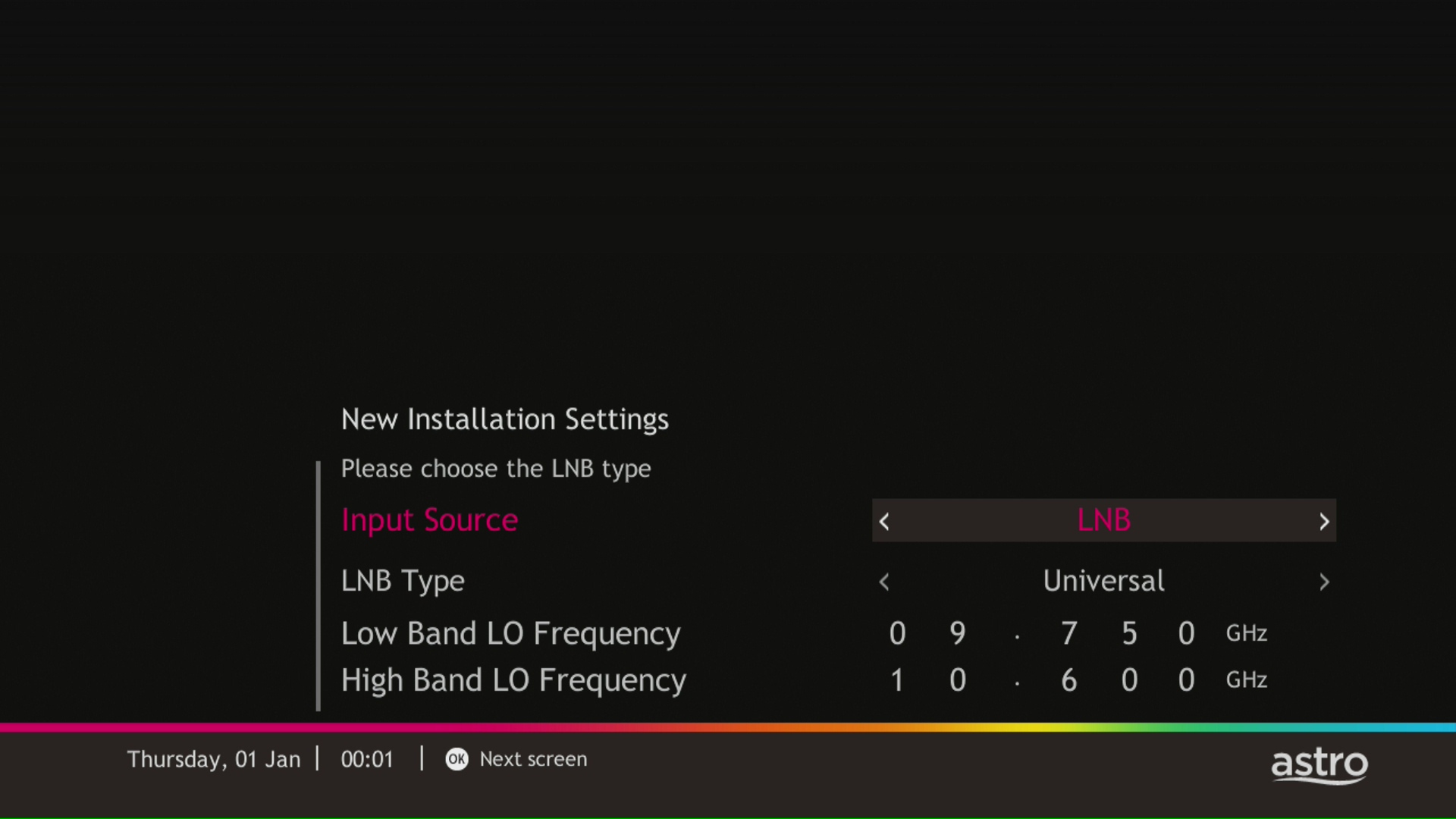Screen dimensions: 1456x819
Task: Click first digit of Low Band frequency
Action: coord(897,633)
